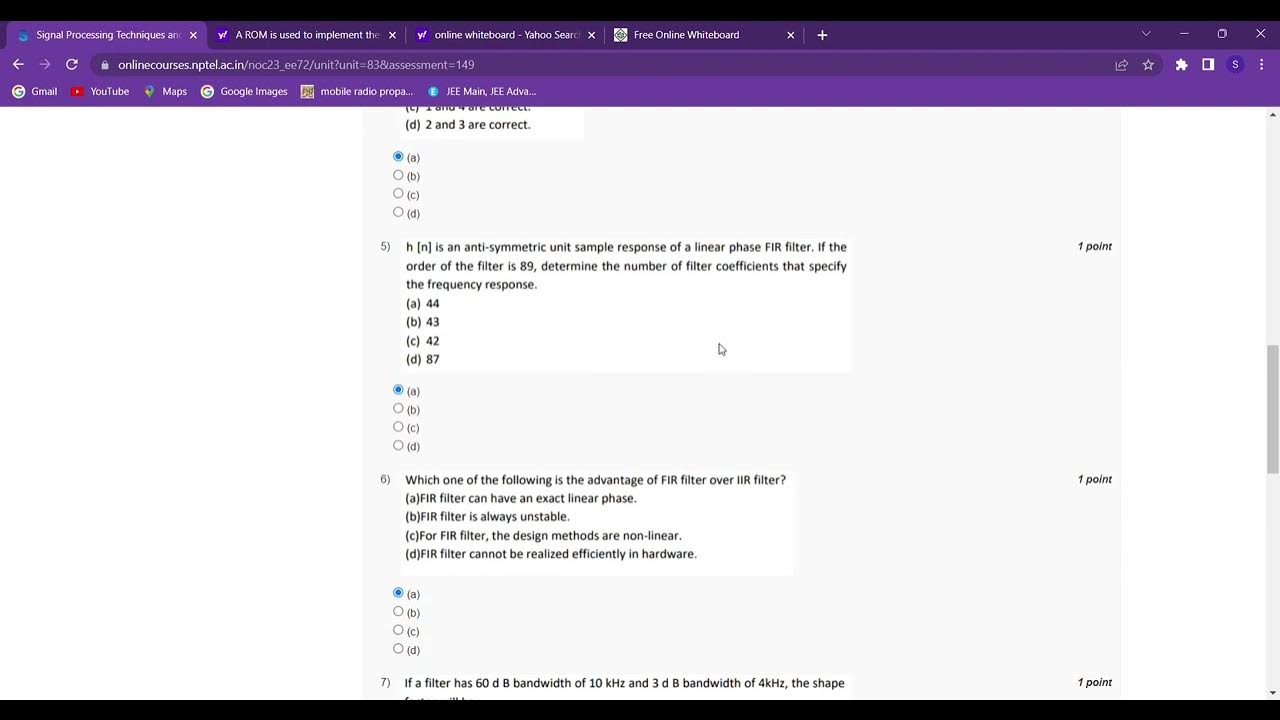Switch to A ROM is used to implement tab
The height and width of the screenshot is (720, 1280).
306,35
